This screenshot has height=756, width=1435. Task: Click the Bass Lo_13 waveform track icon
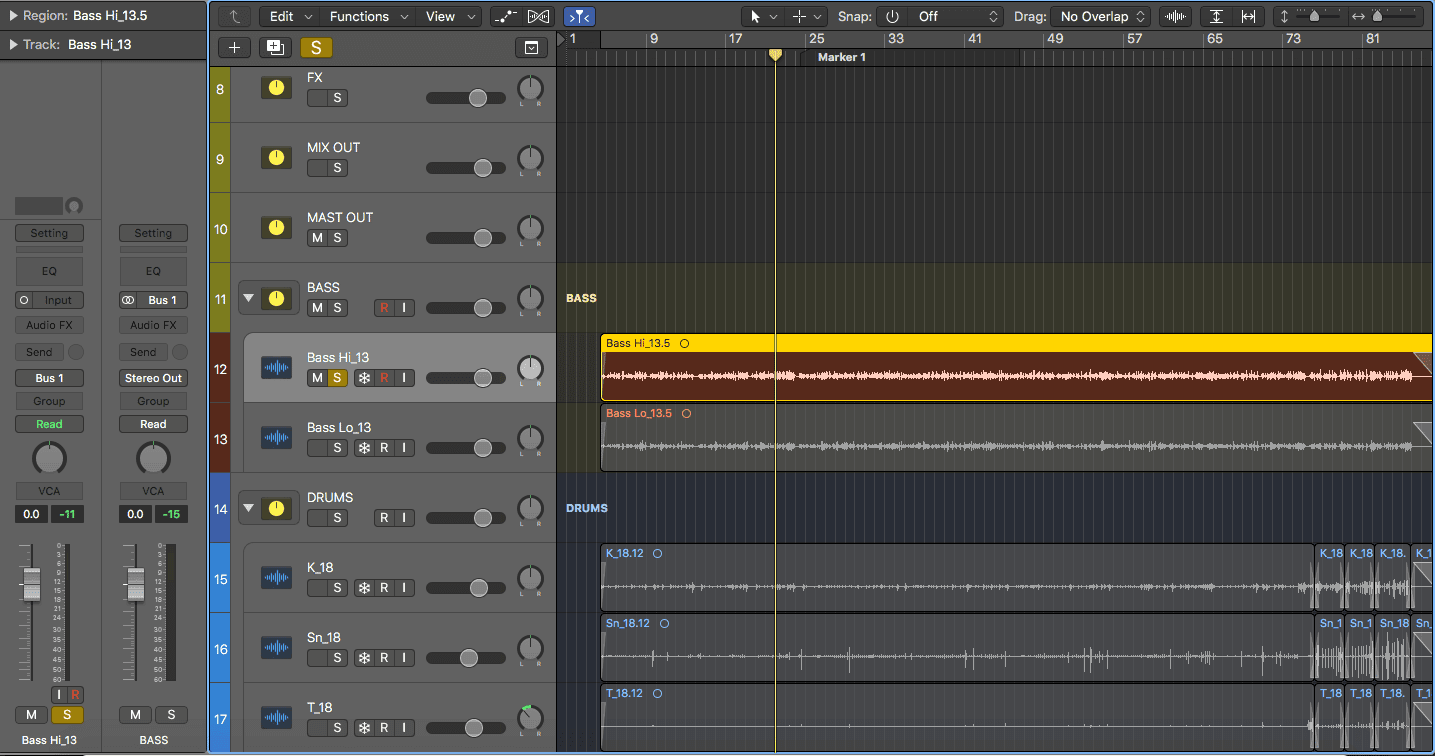pyautogui.click(x=277, y=438)
